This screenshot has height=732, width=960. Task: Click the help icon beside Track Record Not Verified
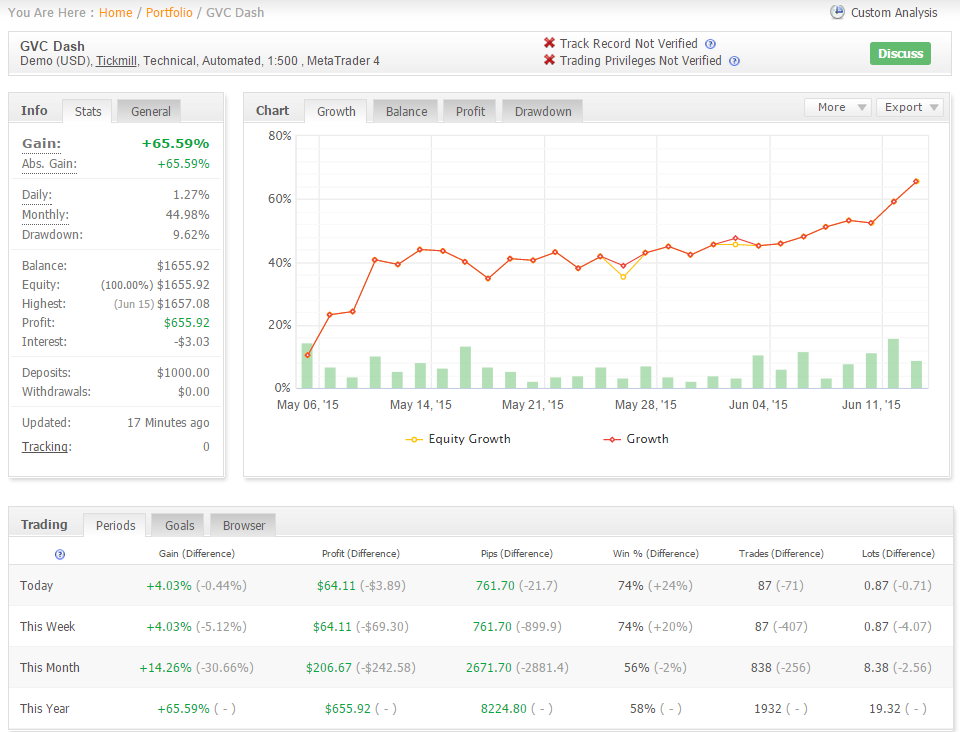pos(710,44)
